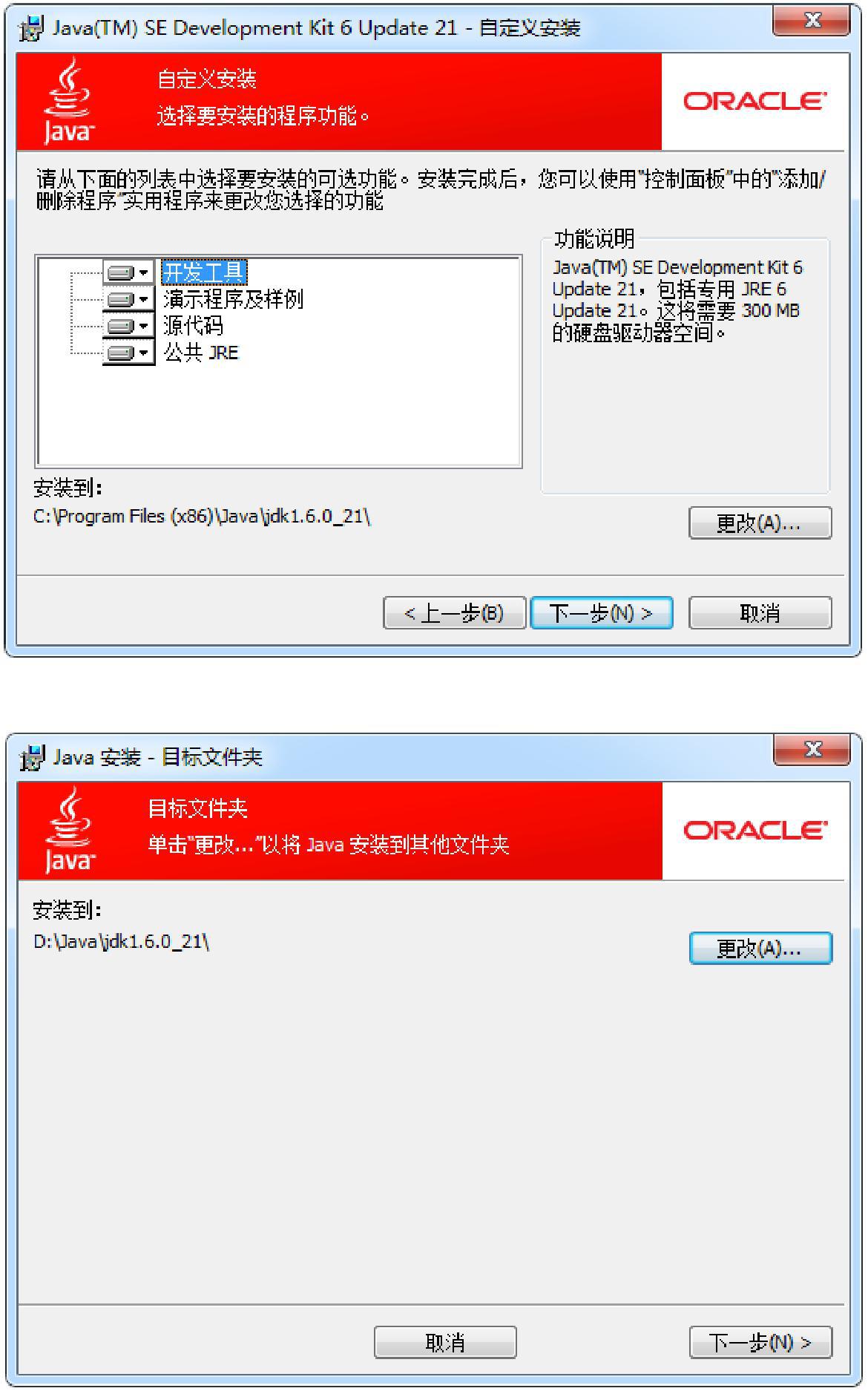Select the 源代码 tree item
868x1394 pixels.
pos(193,326)
